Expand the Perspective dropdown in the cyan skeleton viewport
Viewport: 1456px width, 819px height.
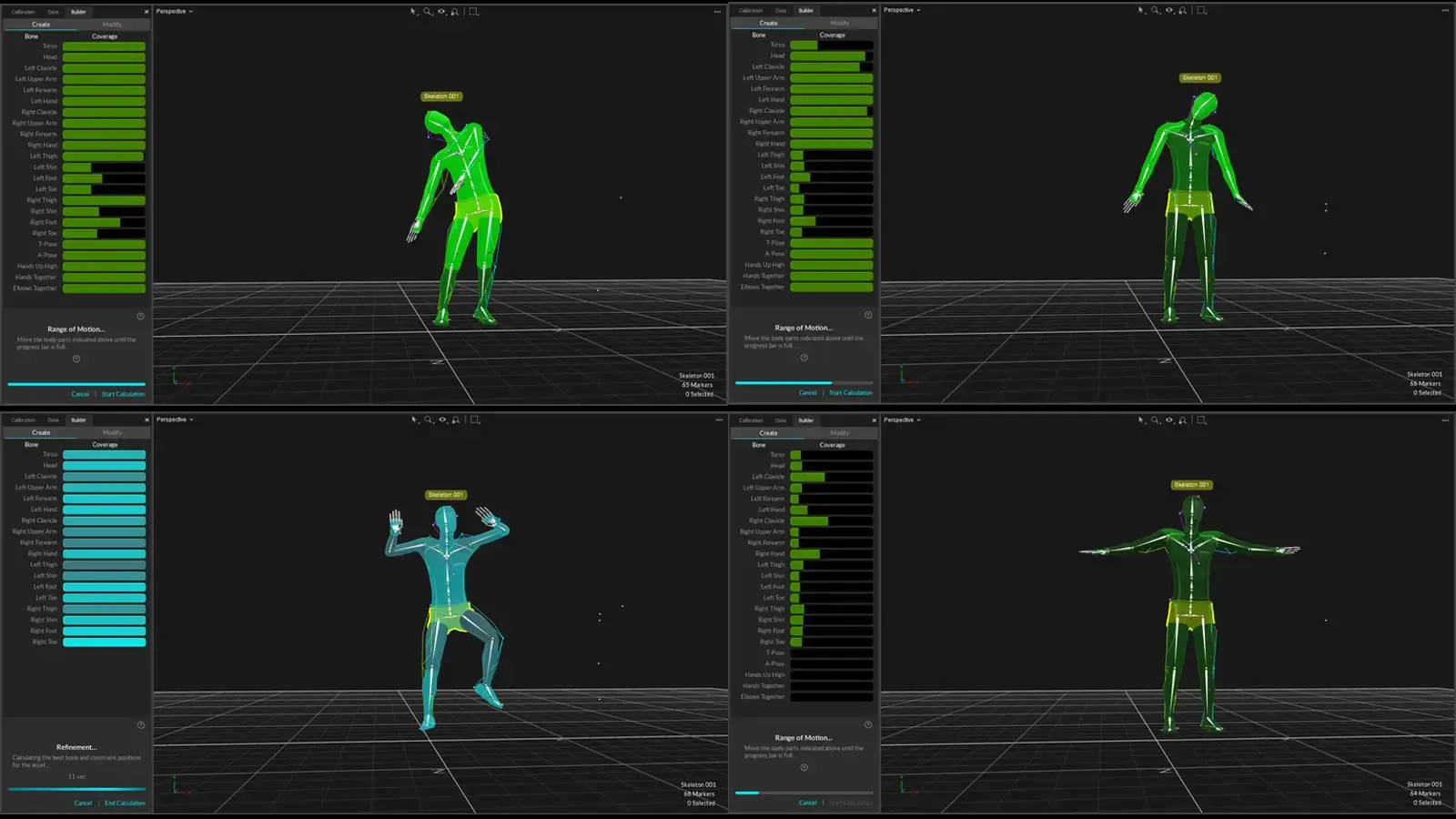[174, 420]
